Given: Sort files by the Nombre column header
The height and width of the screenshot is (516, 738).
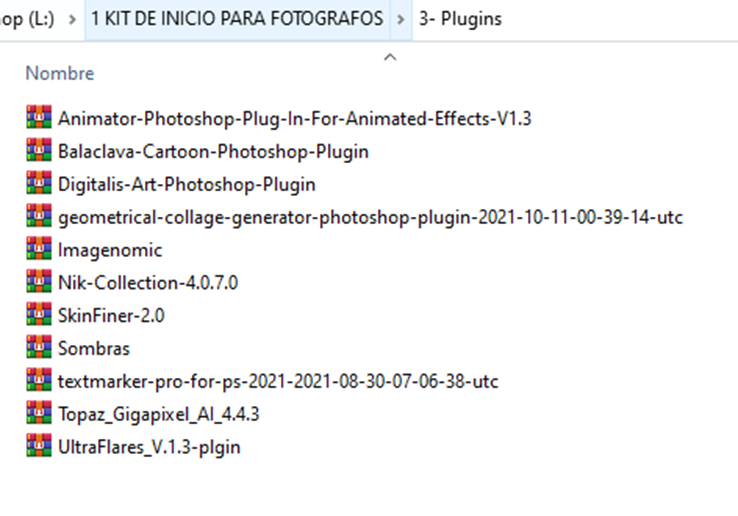Looking at the screenshot, I should point(60,73).
